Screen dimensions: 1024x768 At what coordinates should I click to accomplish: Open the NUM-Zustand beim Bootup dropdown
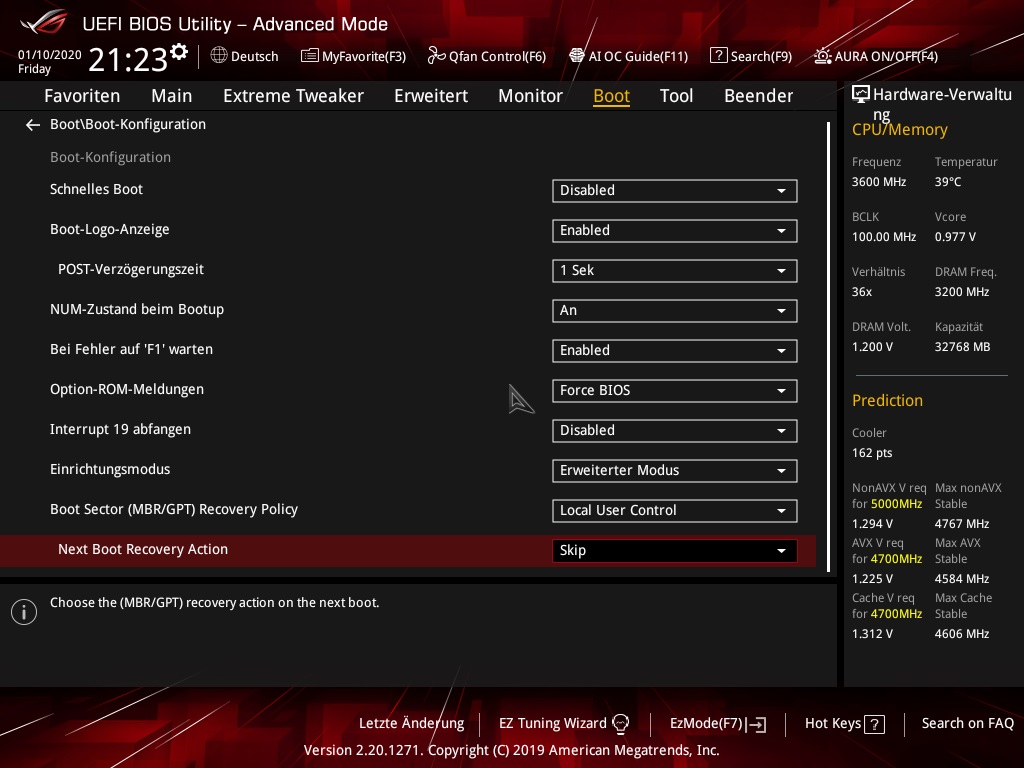(675, 311)
